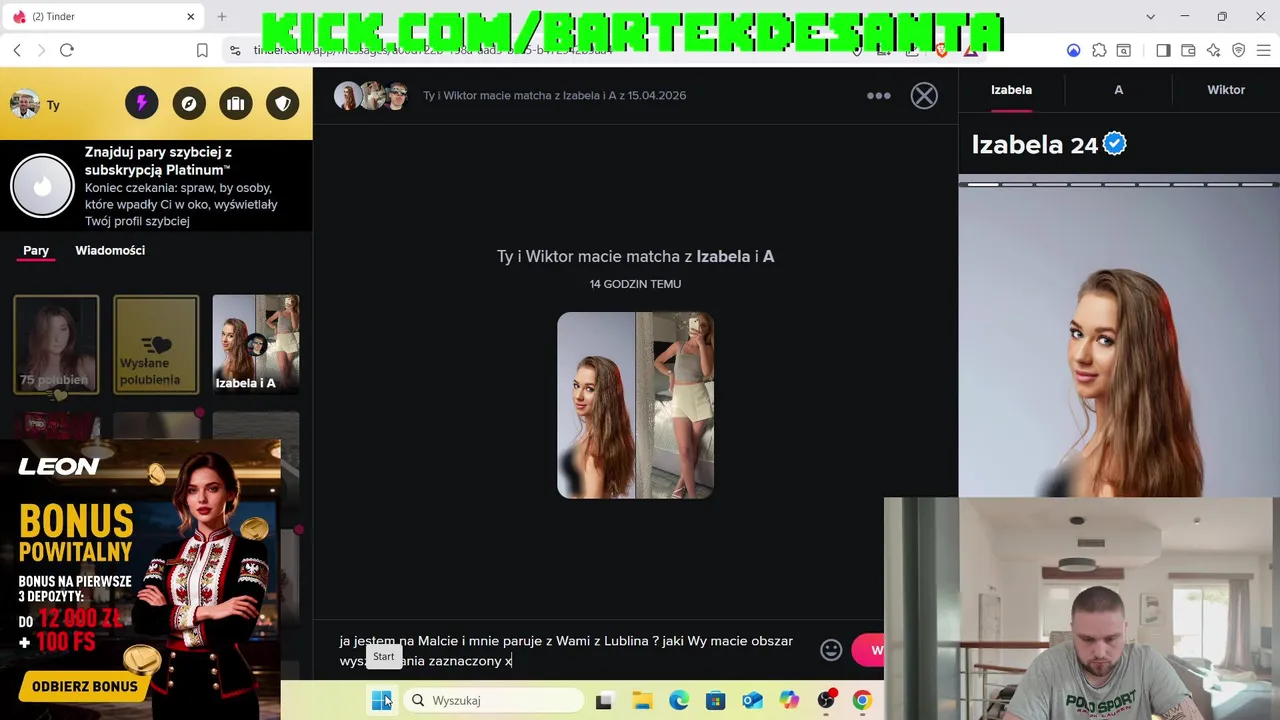
Task: Open the Wysłane polubienia card
Action: coord(156,344)
